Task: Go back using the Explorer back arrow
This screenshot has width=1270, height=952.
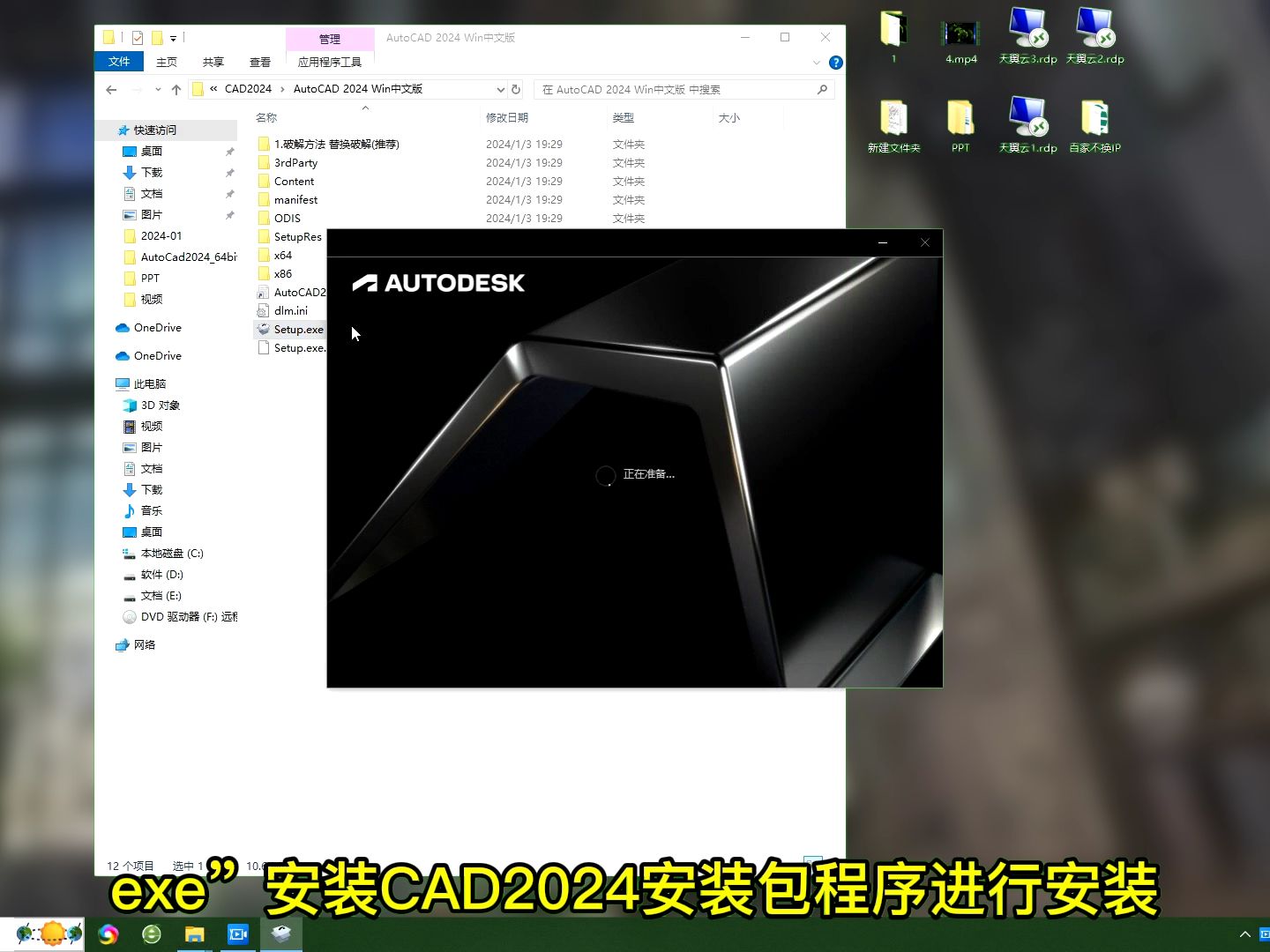Action: 111,89
